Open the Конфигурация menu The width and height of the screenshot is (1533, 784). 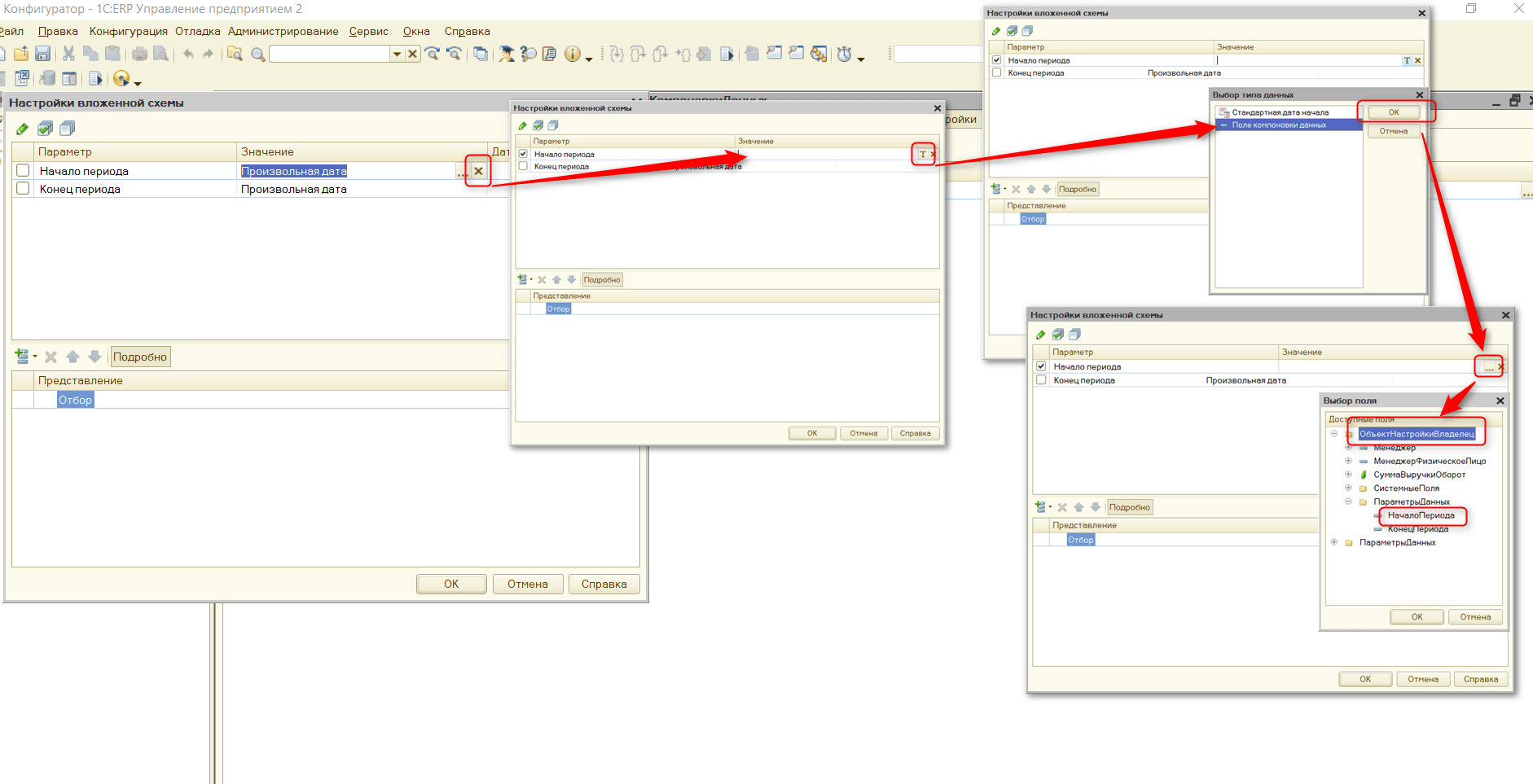(x=128, y=31)
